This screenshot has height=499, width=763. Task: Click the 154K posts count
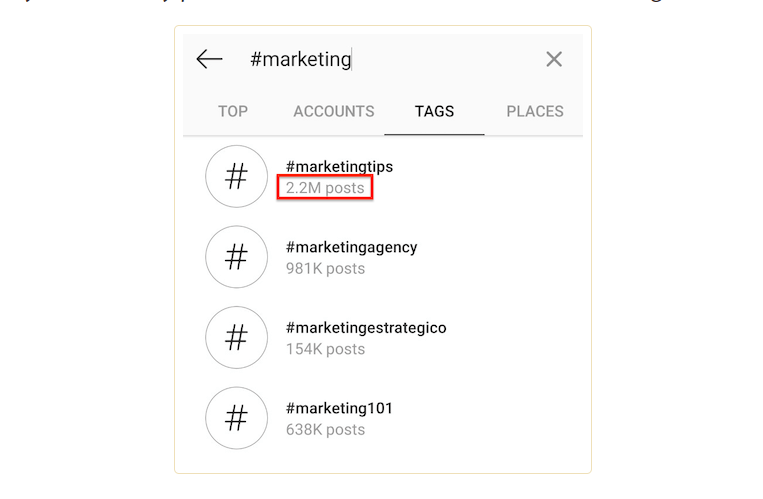coord(325,349)
